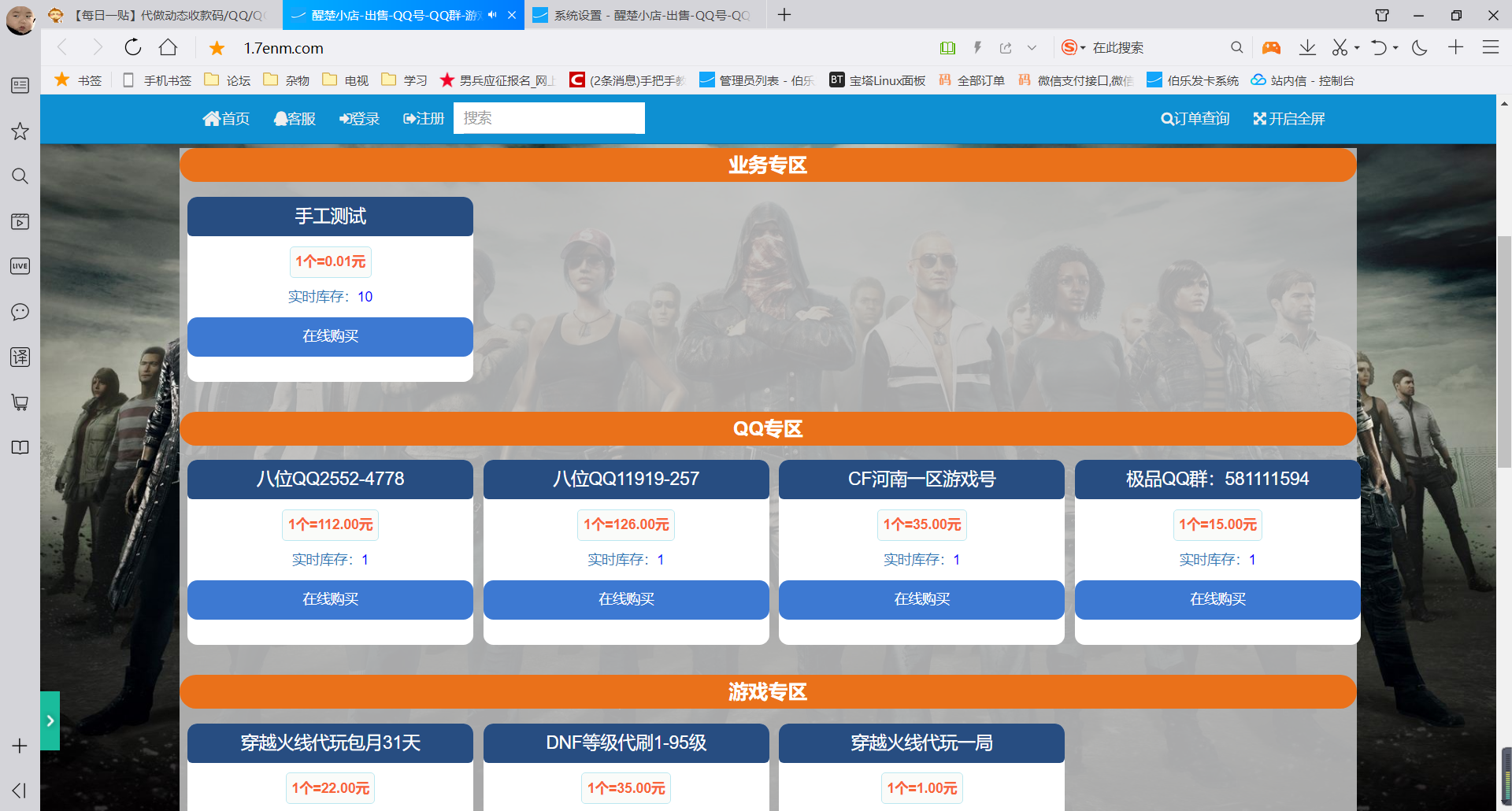Buy CF河南一区游戏号 online
The image size is (1512, 811).
921,600
